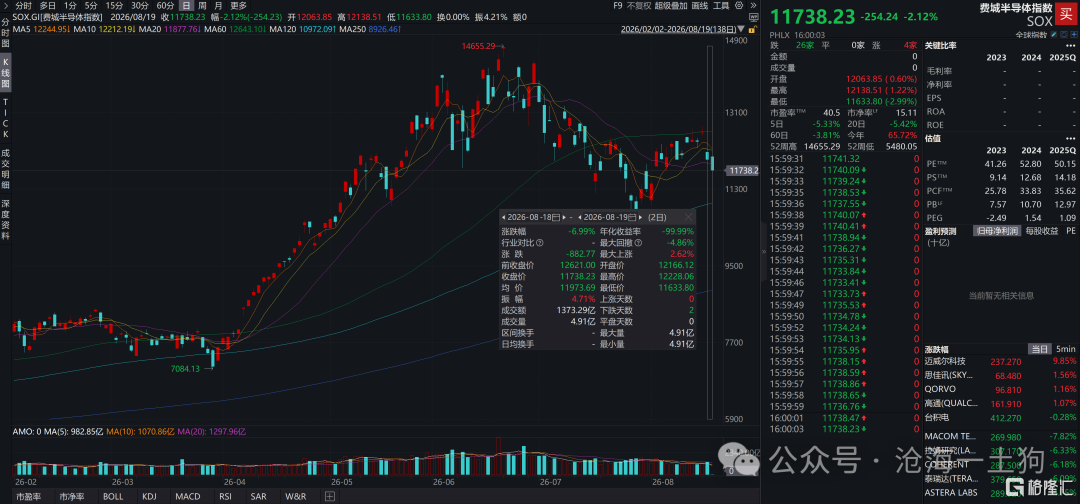Select the 5分 interval
The image size is (1080, 504).
click(x=91, y=6)
